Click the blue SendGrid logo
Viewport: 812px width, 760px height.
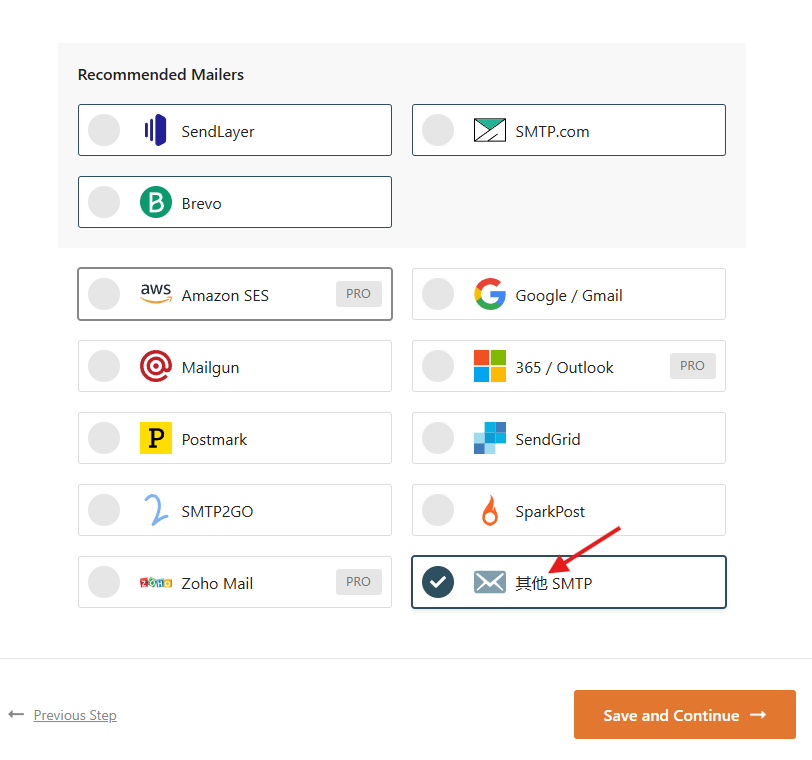pos(489,438)
